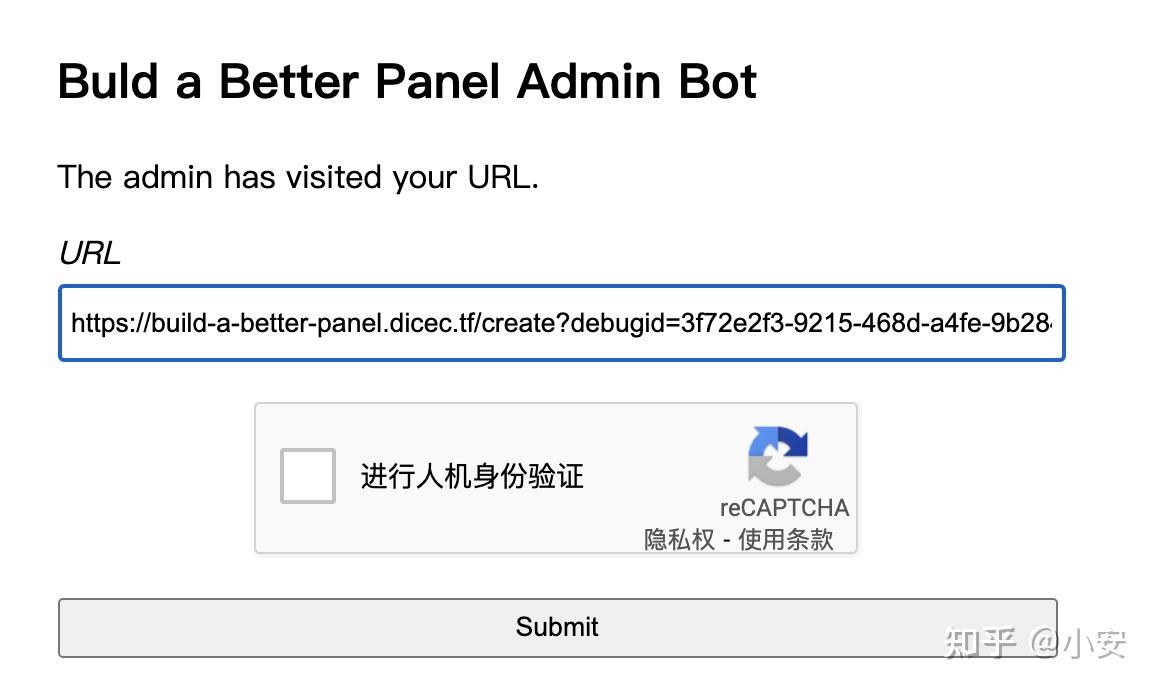1156x690 pixels.
Task: Click the italic URL field label
Action: pyautogui.click(x=88, y=253)
